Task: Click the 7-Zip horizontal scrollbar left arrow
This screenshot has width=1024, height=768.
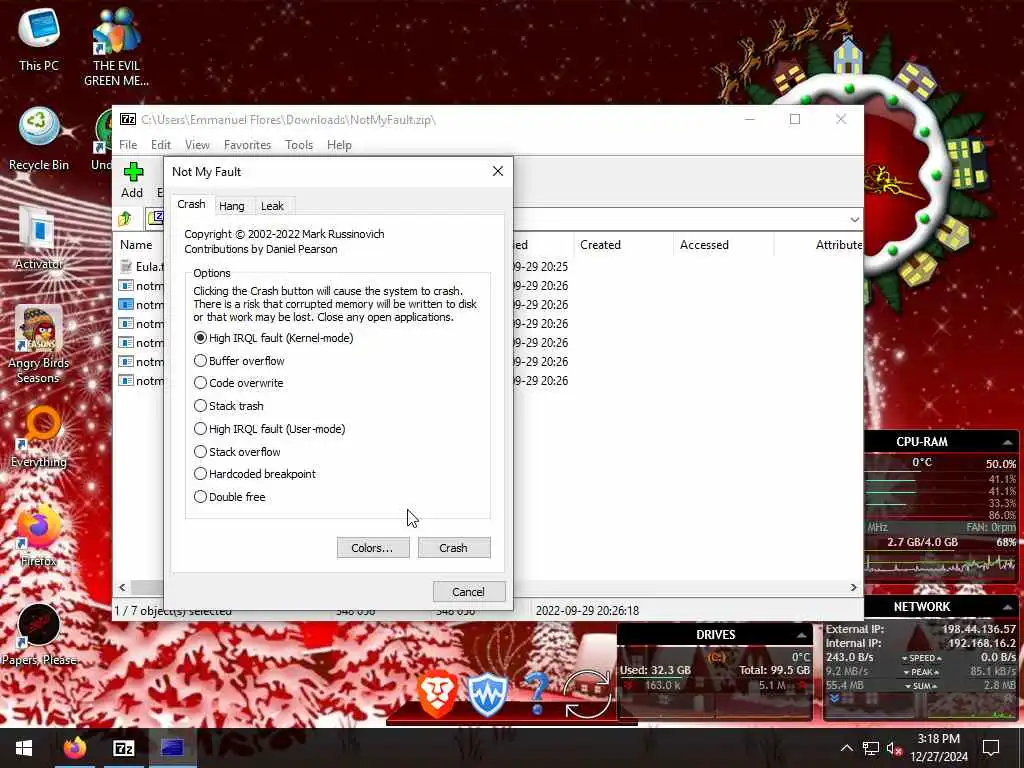Action: pyautogui.click(x=122, y=587)
